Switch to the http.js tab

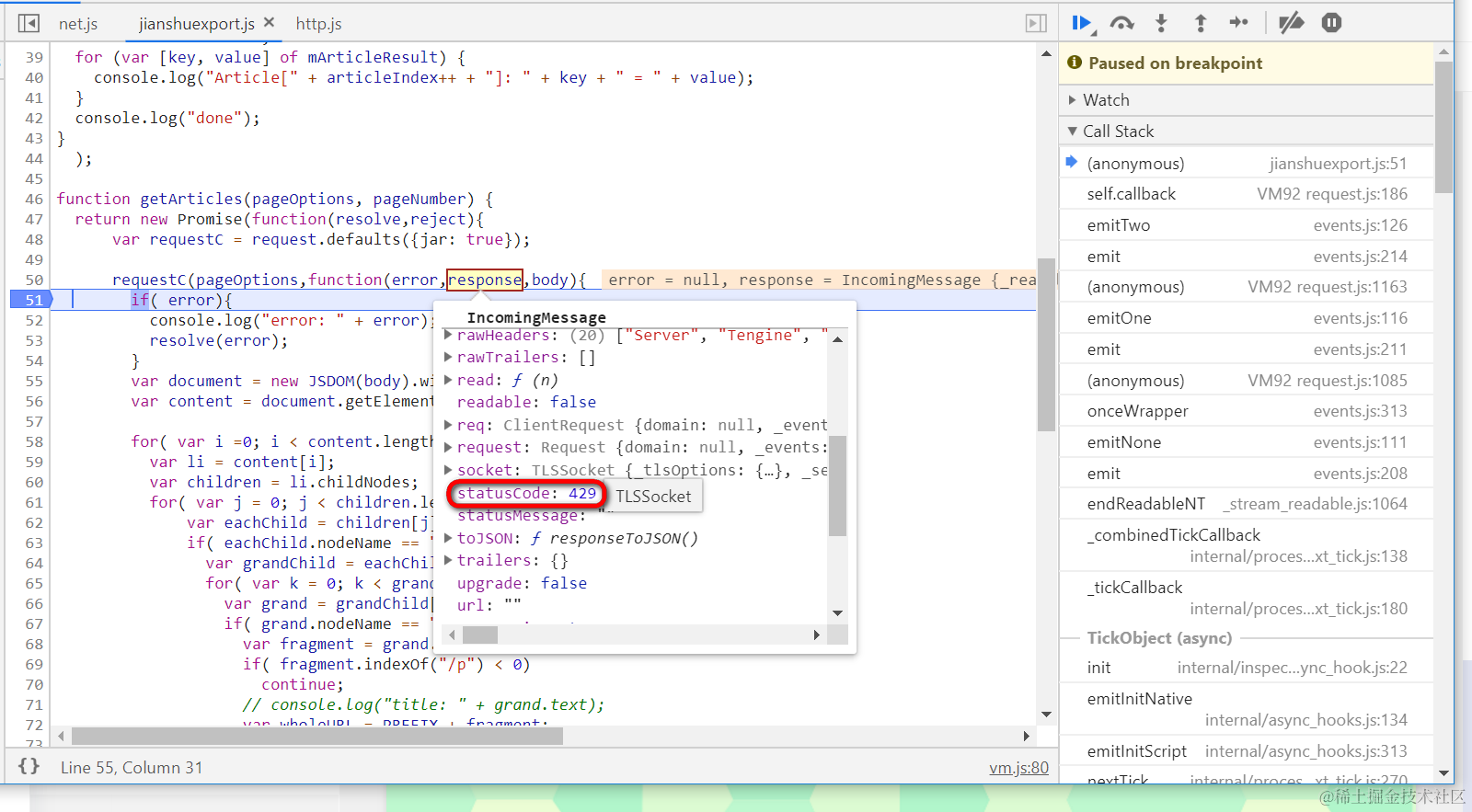tap(318, 23)
